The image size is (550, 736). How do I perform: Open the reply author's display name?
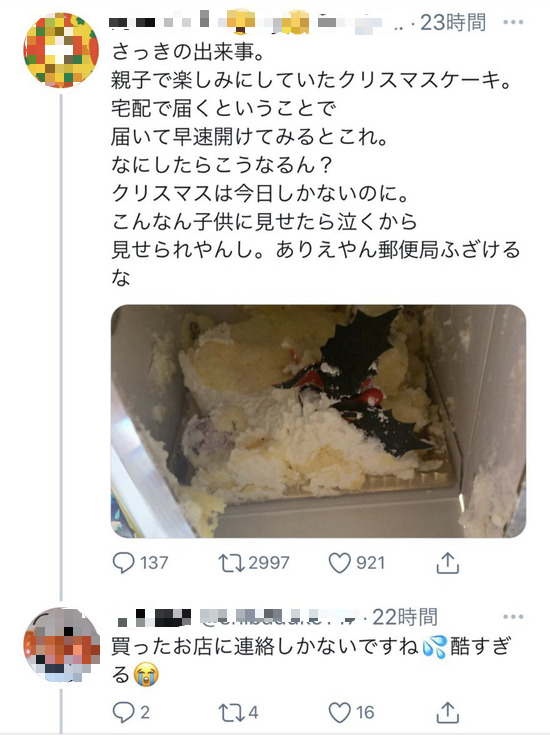pyautogui.click(x=155, y=617)
